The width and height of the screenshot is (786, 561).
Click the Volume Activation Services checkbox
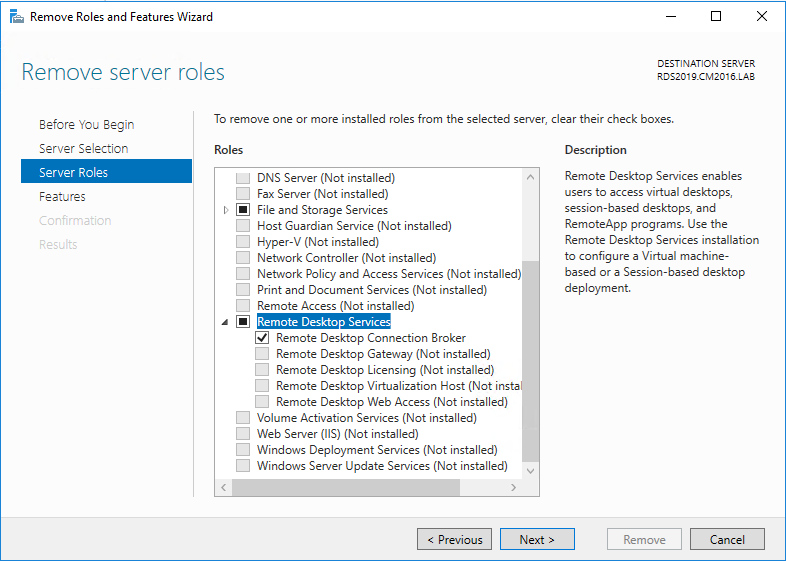pyautogui.click(x=243, y=418)
